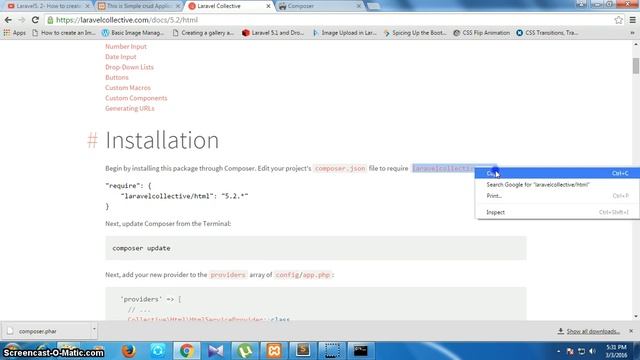Open the downloaded composer.phar file
640x360 pixels.
click(x=45, y=331)
